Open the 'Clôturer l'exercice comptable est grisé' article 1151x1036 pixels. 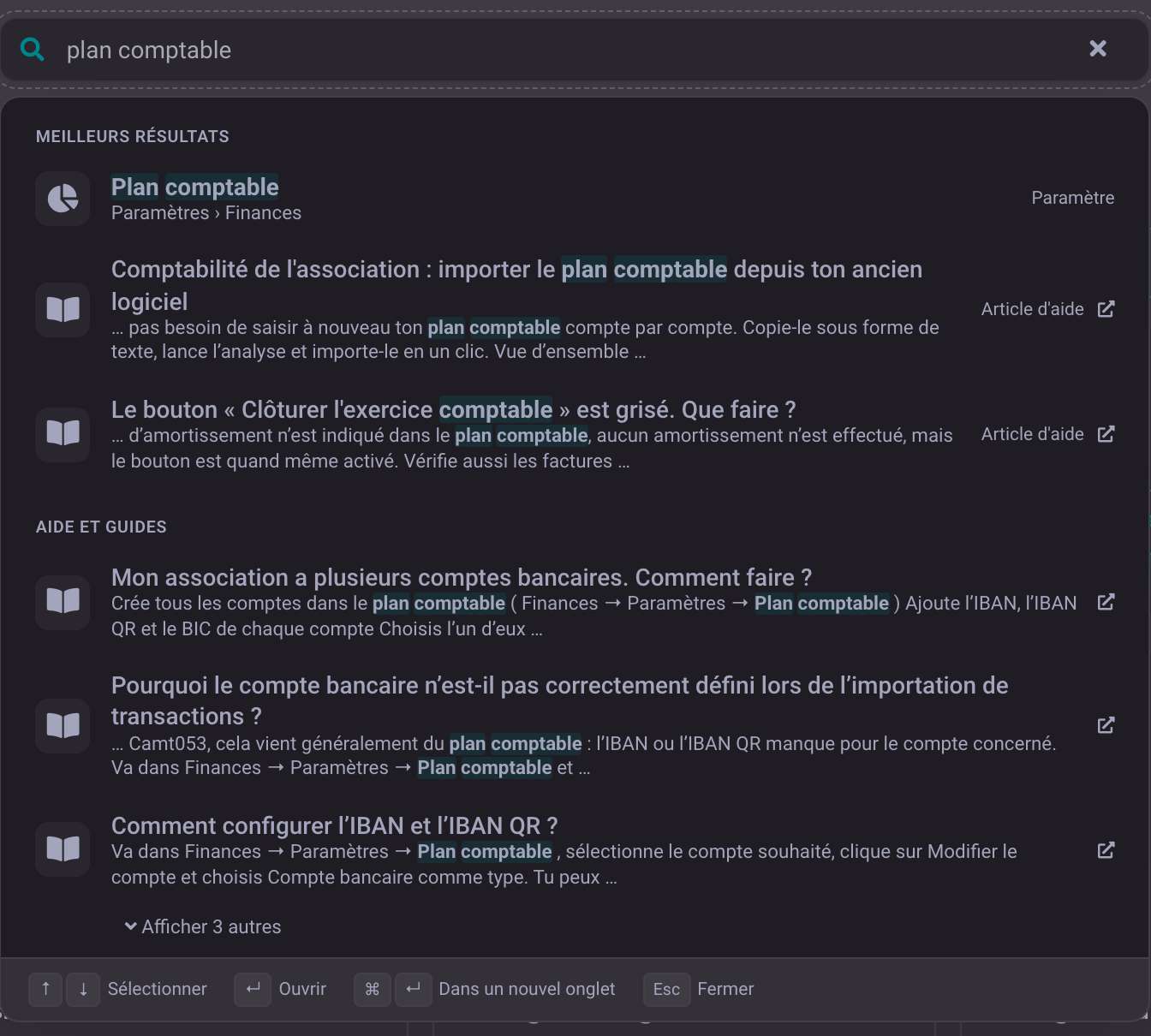[x=453, y=410]
